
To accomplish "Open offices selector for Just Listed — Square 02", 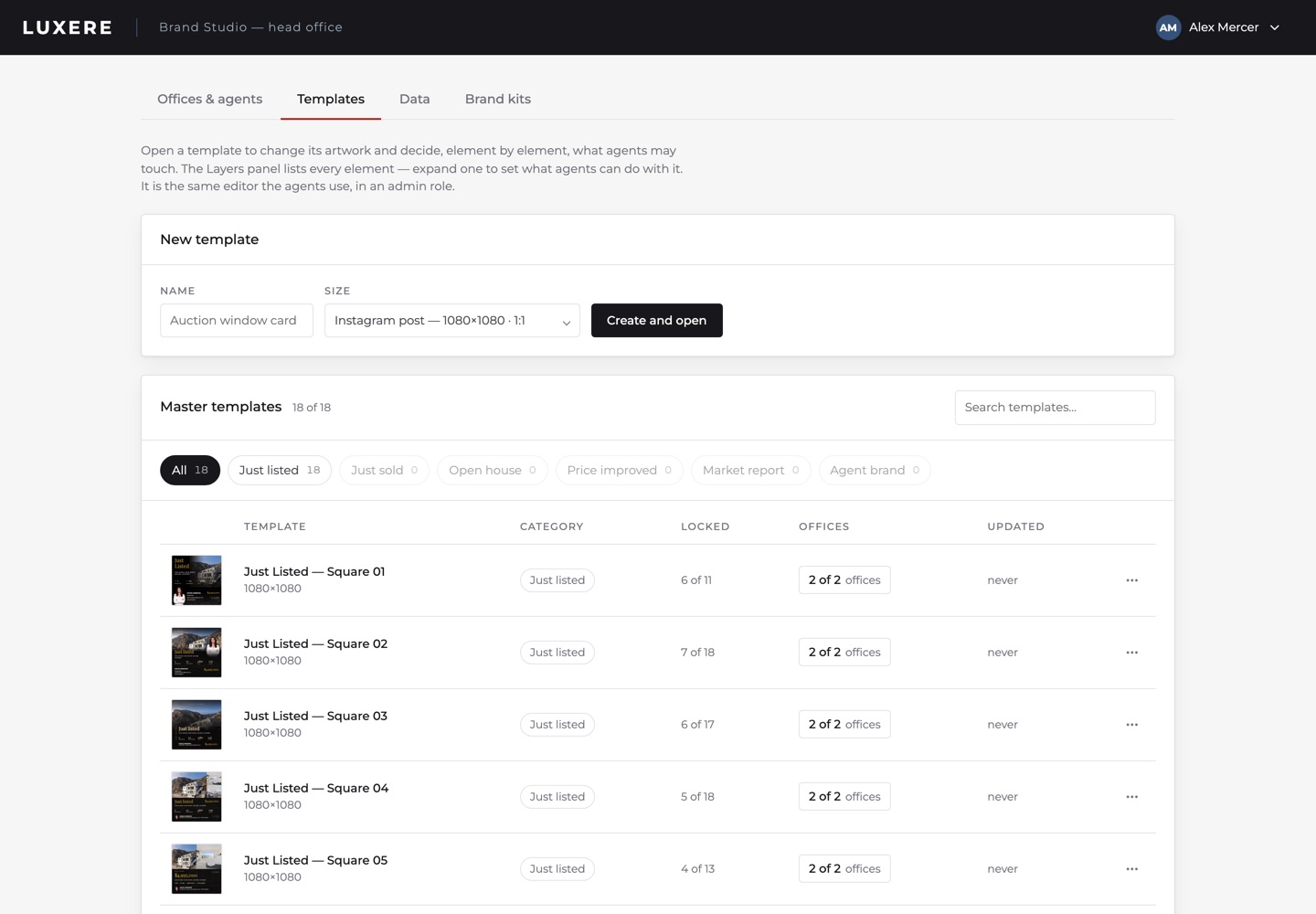I will 844,653.
